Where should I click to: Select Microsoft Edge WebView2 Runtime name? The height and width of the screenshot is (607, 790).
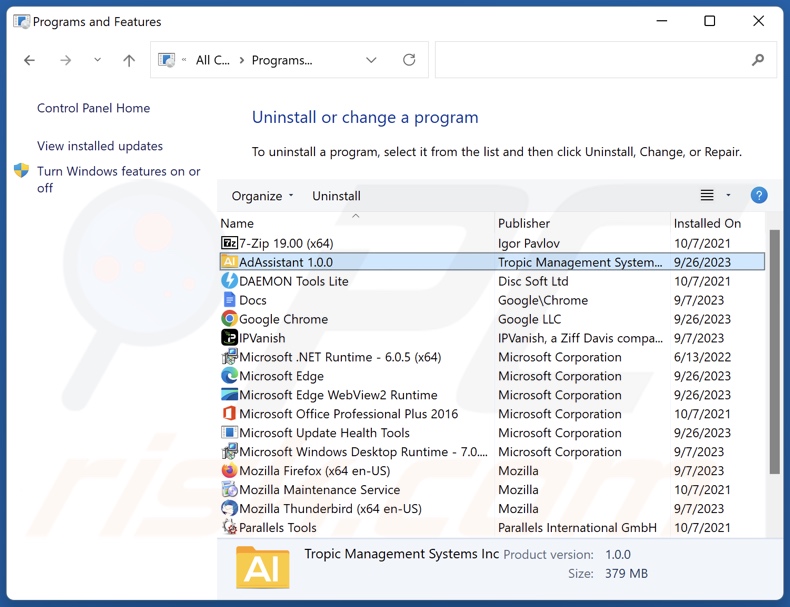(x=338, y=395)
